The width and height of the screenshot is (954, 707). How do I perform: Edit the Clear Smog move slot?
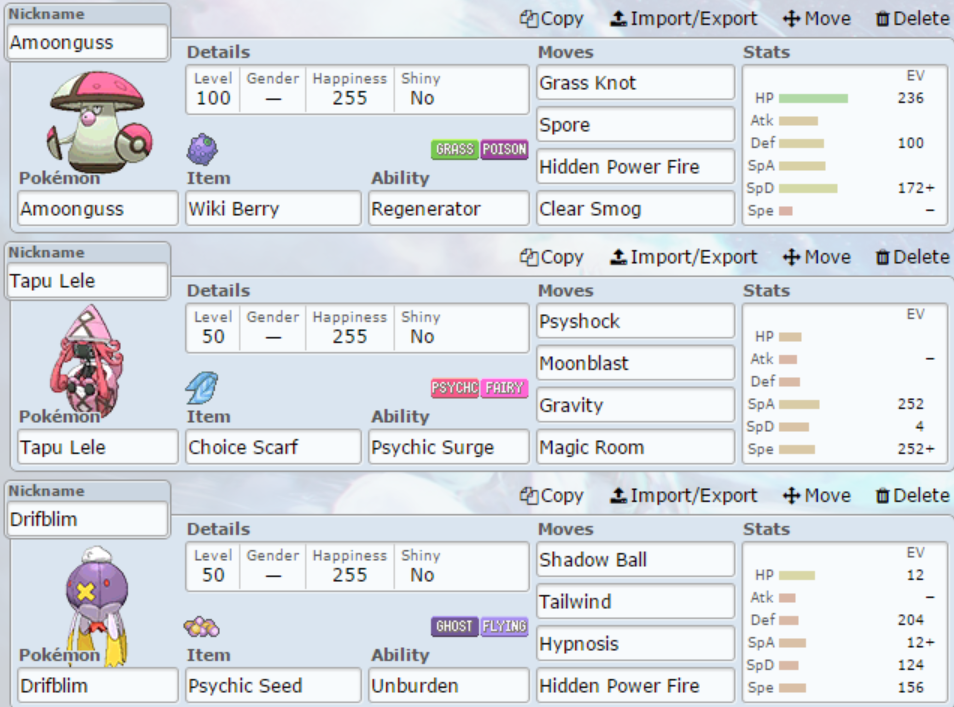[x=636, y=209]
